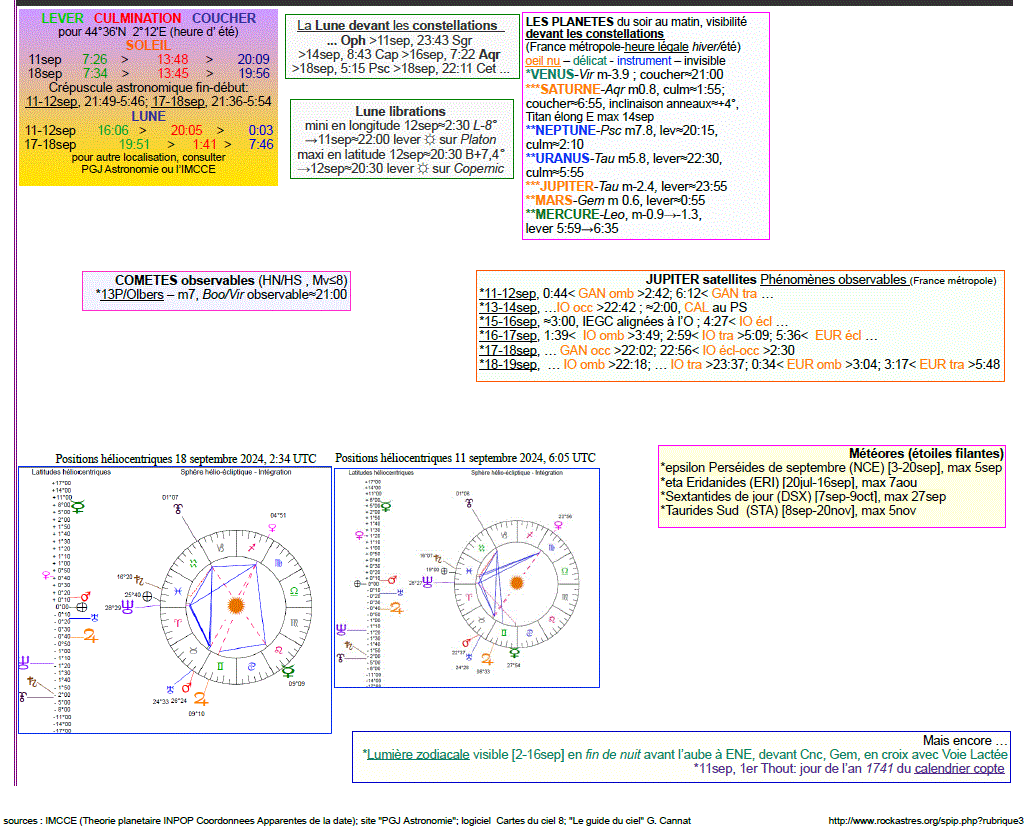Image resolution: width=1034 pixels, height=834 pixels.
Task: Follow the Lumière zodiacale link
Action: coord(418,754)
